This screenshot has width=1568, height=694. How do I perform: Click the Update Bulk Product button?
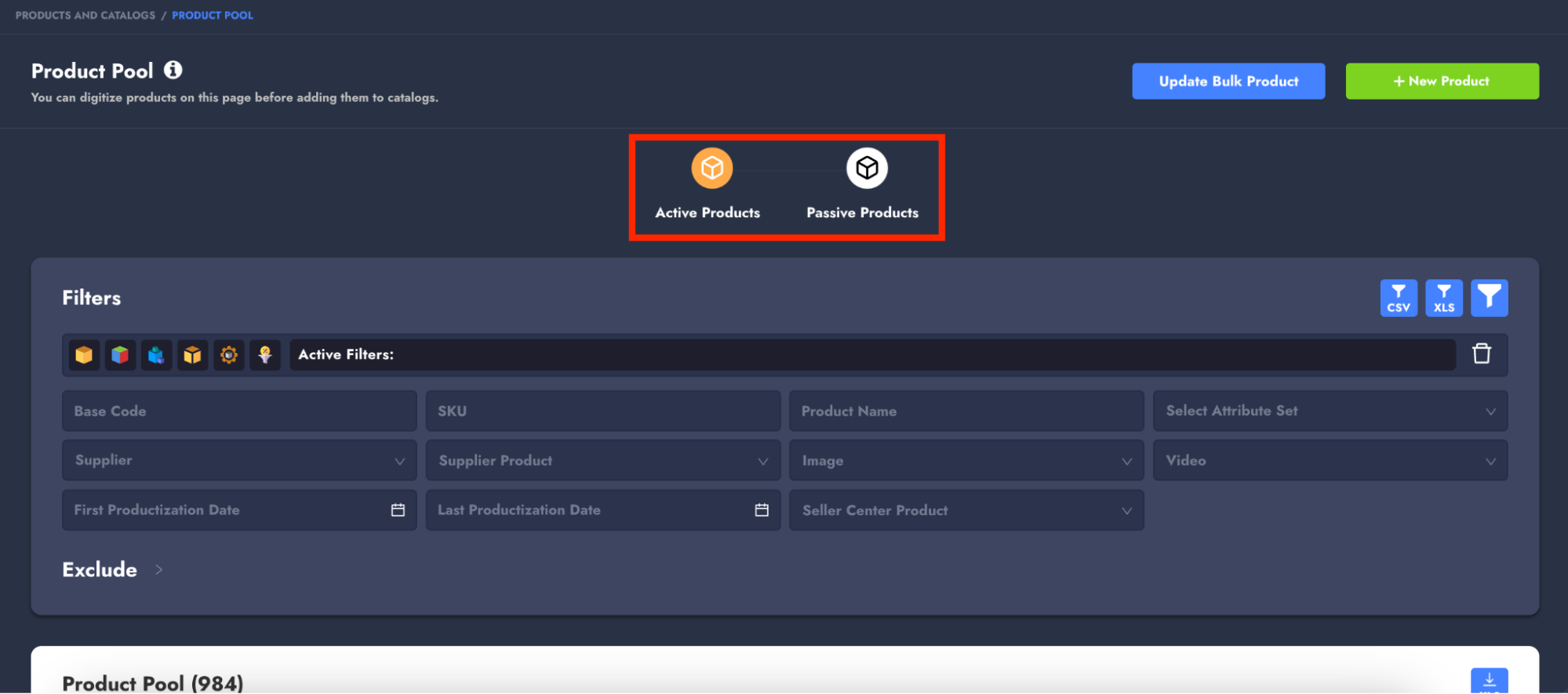[x=1228, y=82]
